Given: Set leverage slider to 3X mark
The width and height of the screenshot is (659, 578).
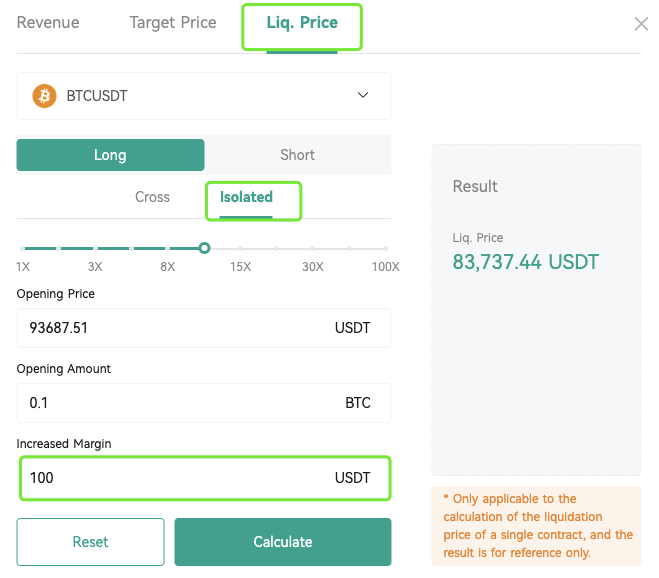Looking at the screenshot, I should click(x=95, y=248).
